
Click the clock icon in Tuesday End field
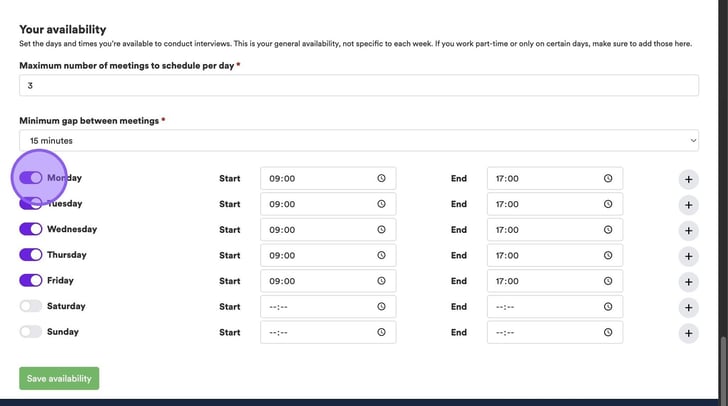(x=608, y=204)
